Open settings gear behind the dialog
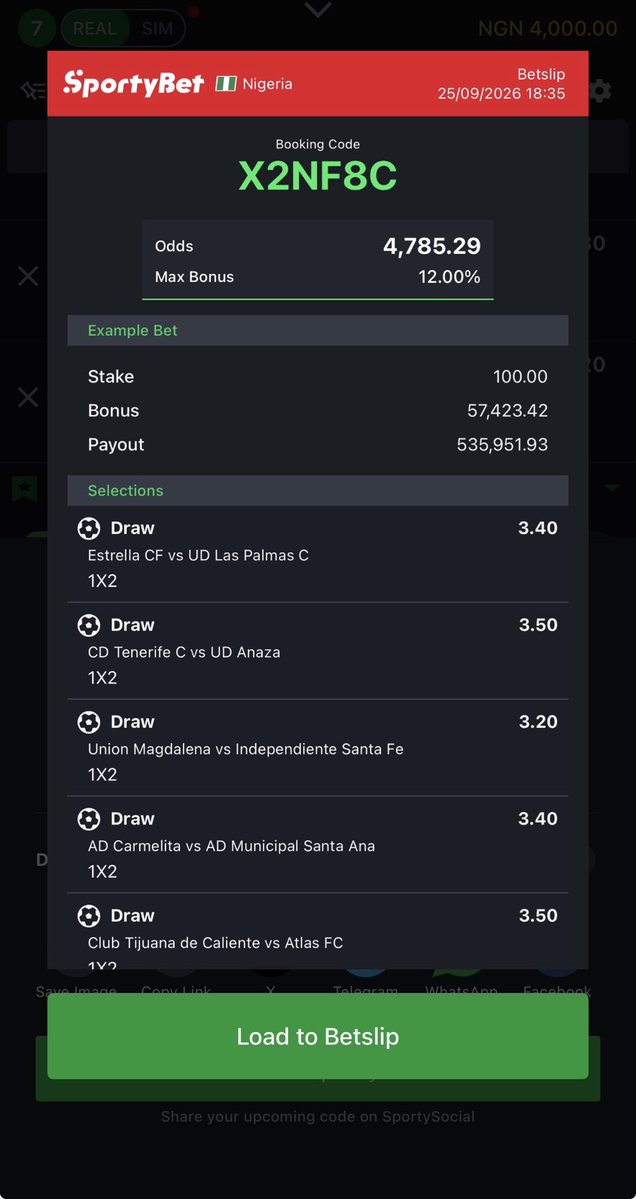Screen dimensions: 636x1199 601,92
